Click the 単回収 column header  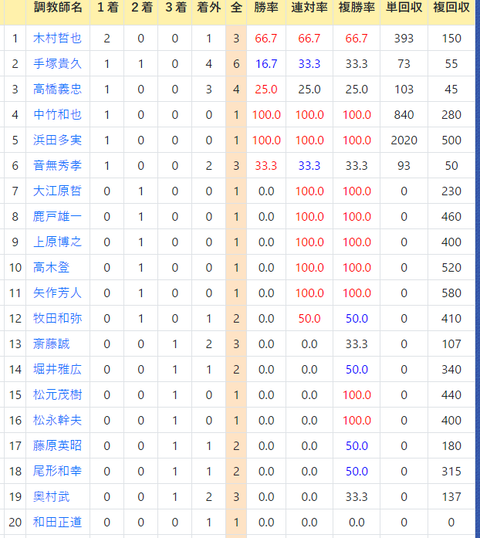[404, 8]
